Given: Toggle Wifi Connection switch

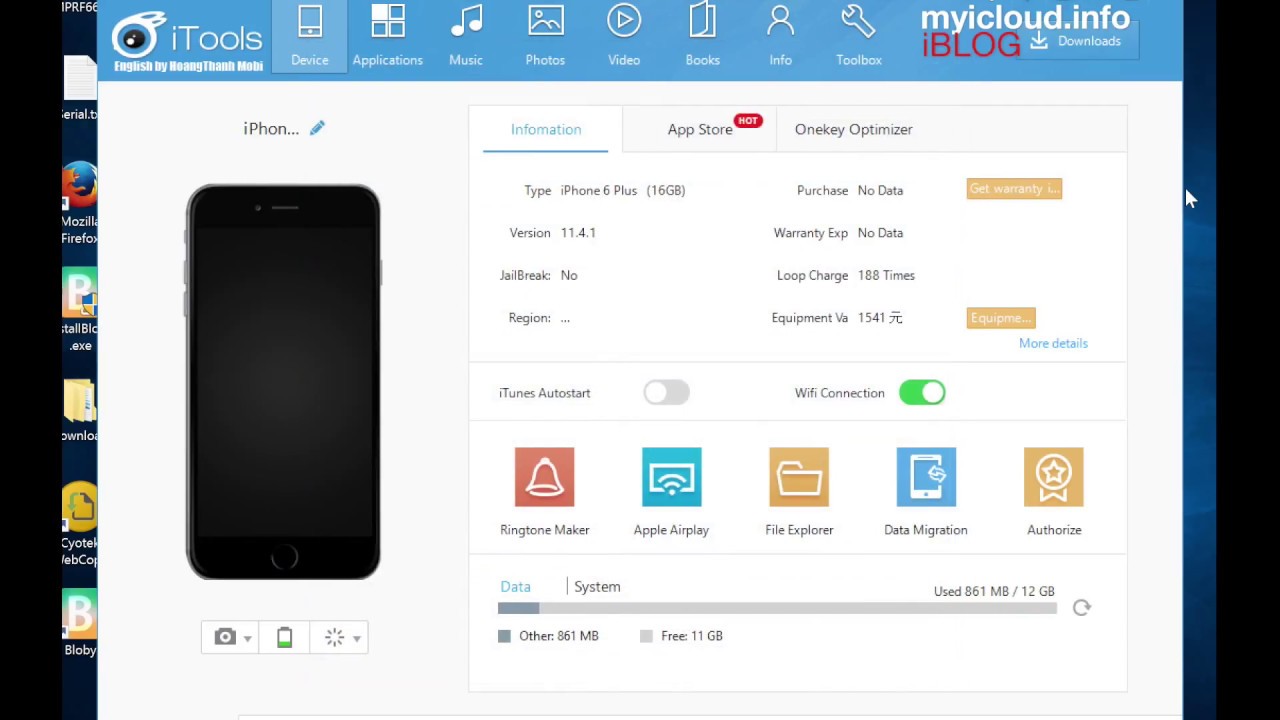Looking at the screenshot, I should pyautogui.click(x=922, y=393).
